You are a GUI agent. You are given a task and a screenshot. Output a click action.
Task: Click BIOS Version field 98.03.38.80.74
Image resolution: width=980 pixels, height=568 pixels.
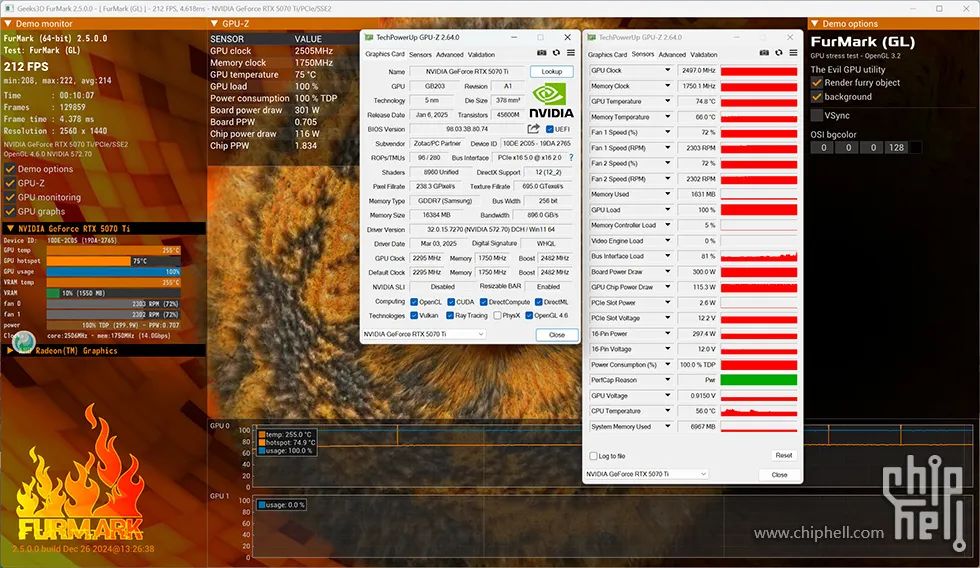[467, 129]
